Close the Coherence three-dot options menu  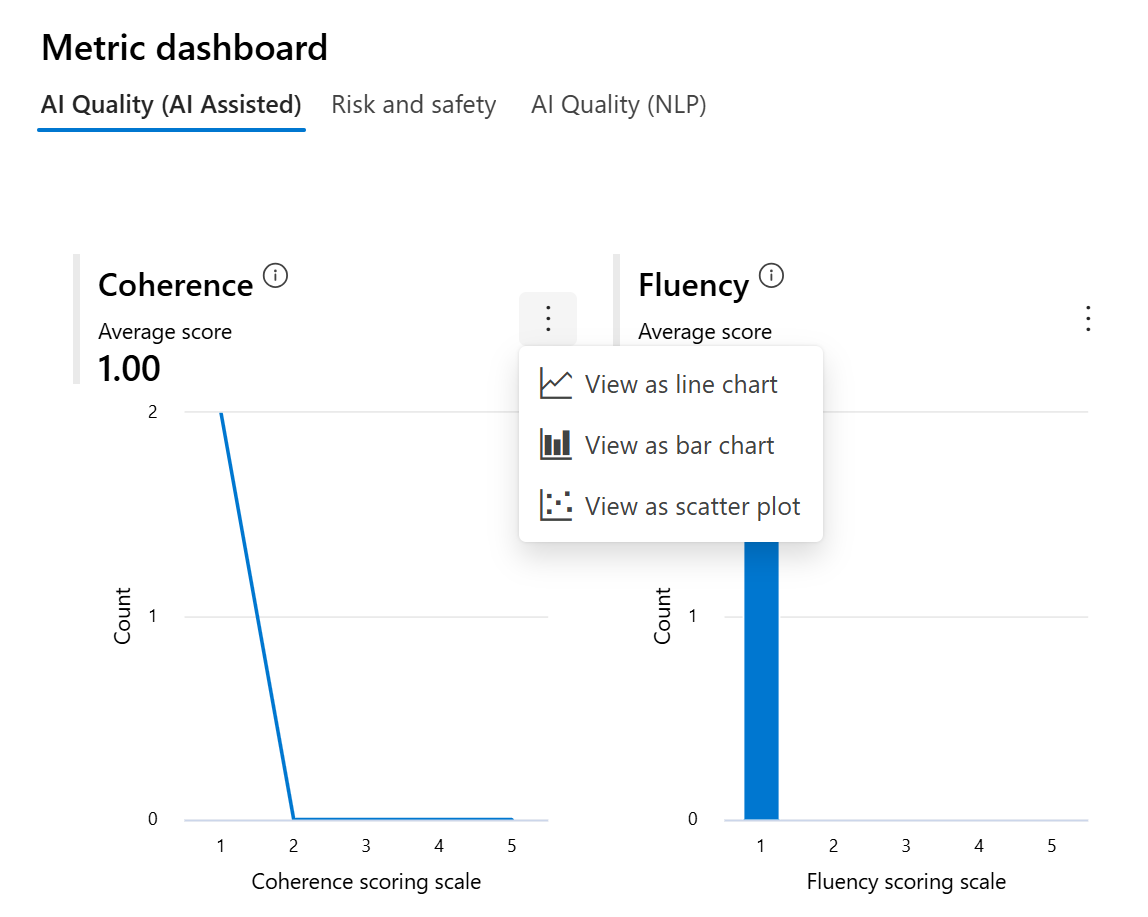(548, 319)
